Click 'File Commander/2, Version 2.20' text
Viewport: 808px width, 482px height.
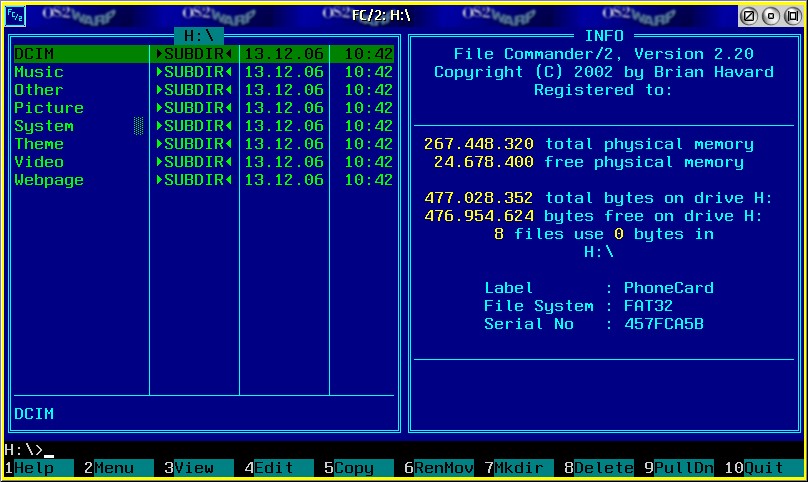pyautogui.click(x=603, y=54)
